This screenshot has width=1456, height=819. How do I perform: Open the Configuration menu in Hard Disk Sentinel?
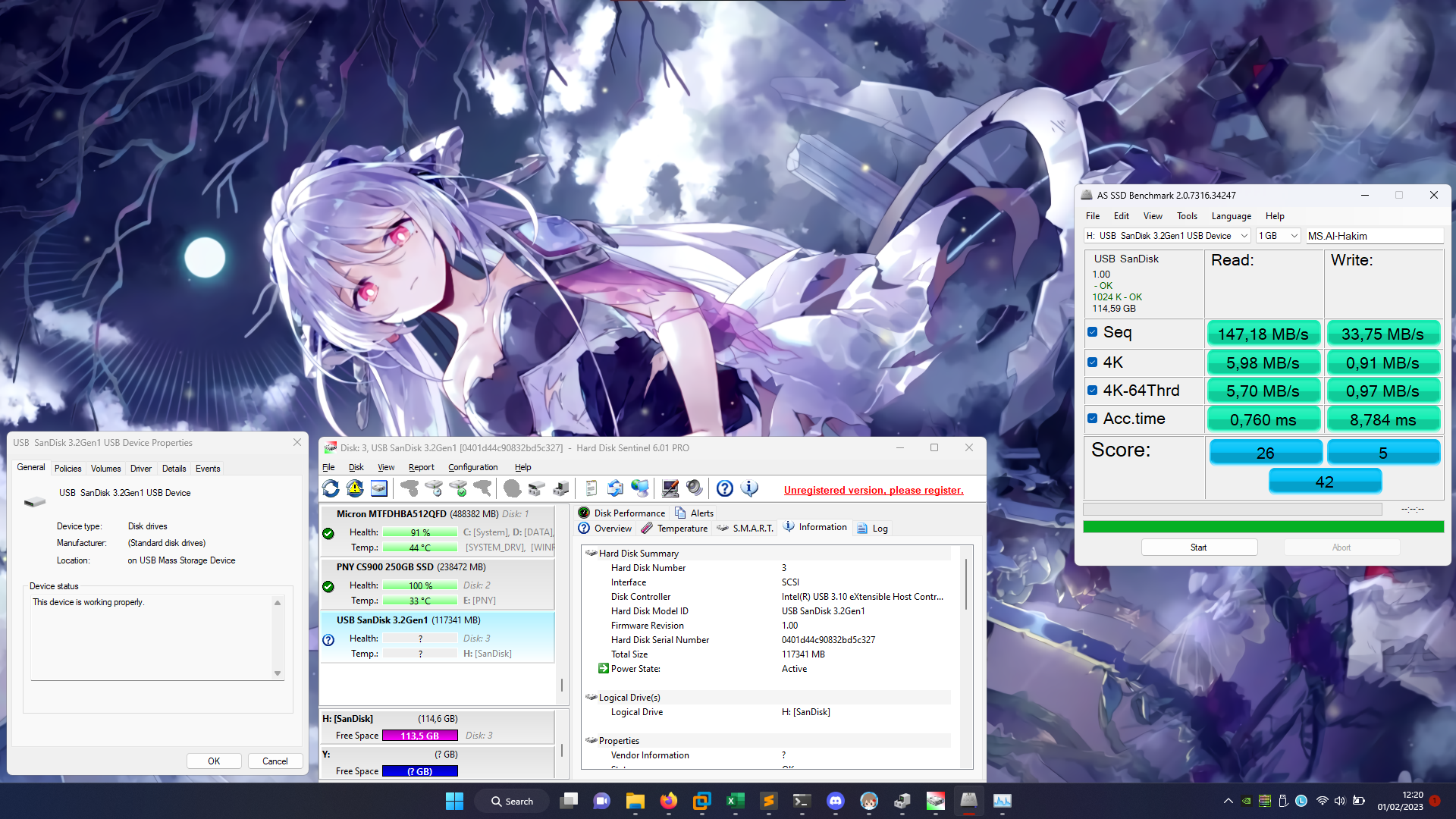[472, 467]
